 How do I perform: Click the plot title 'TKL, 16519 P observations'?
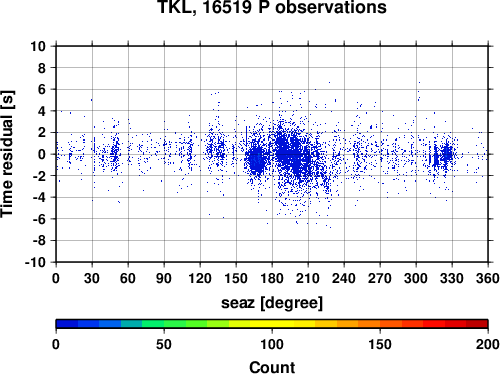coord(272,7)
